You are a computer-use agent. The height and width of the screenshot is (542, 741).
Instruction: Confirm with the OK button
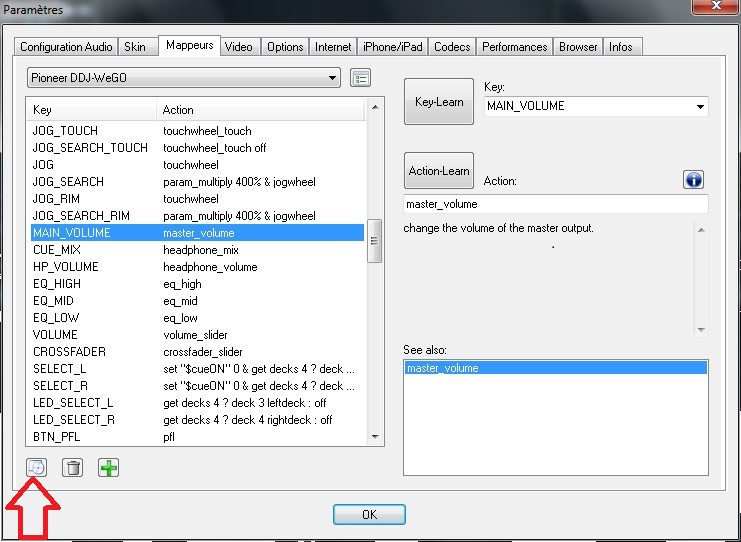click(x=369, y=515)
